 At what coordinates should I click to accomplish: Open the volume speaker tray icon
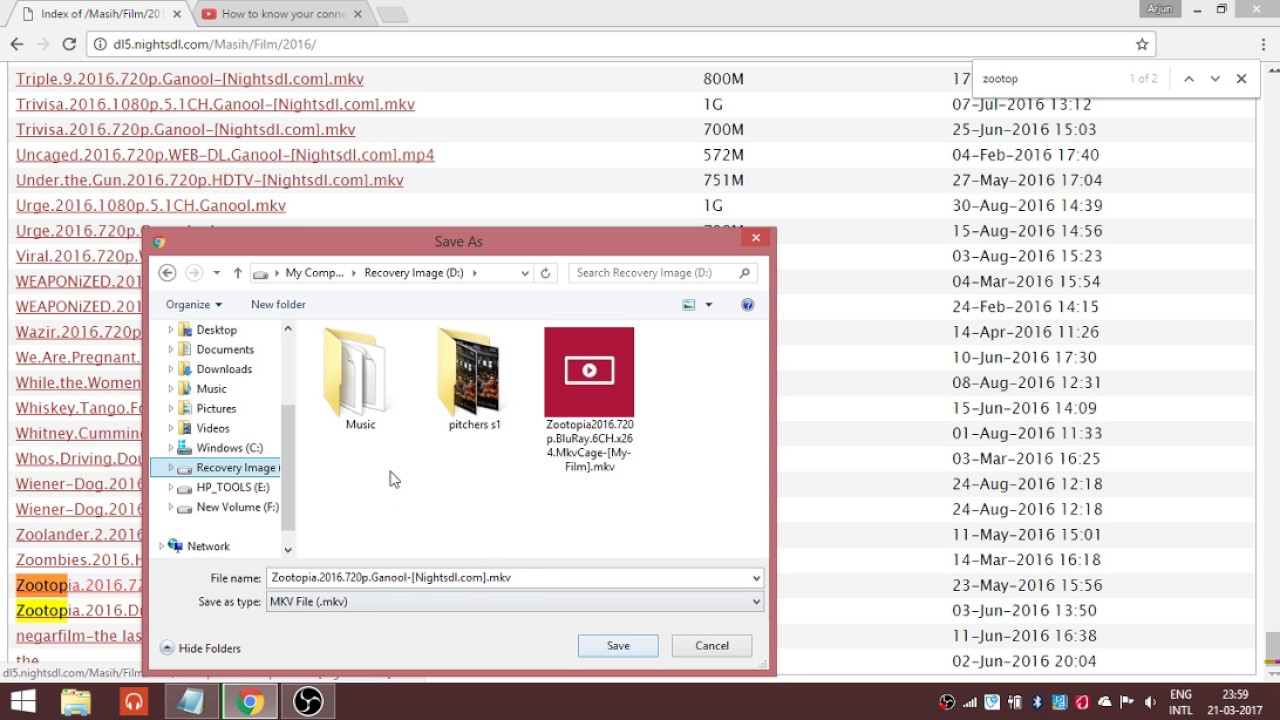coord(1150,702)
